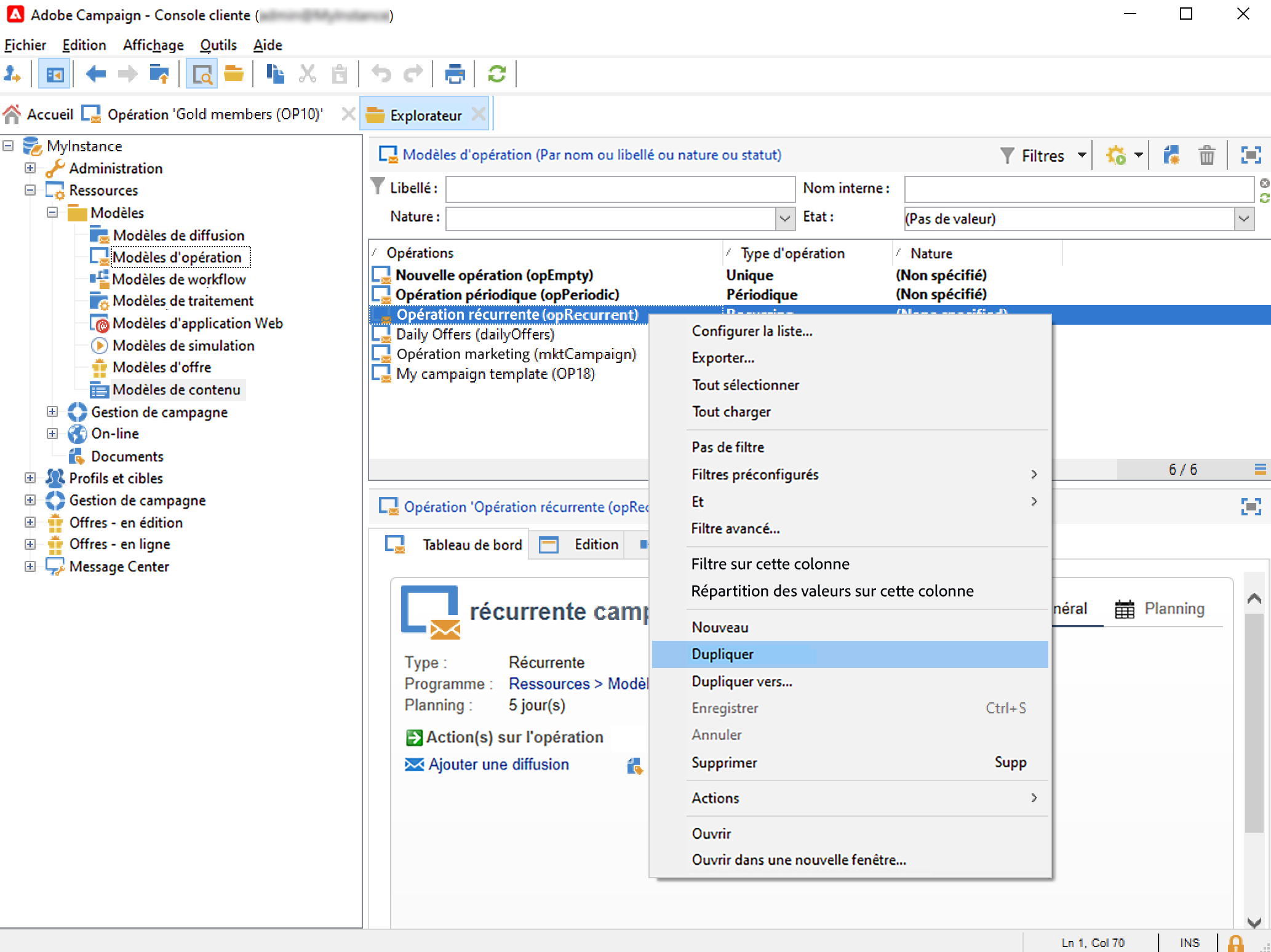This screenshot has width=1271, height=952.
Task: Click the Ajouter une diffusion link
Action: click(x=498, y=764)
